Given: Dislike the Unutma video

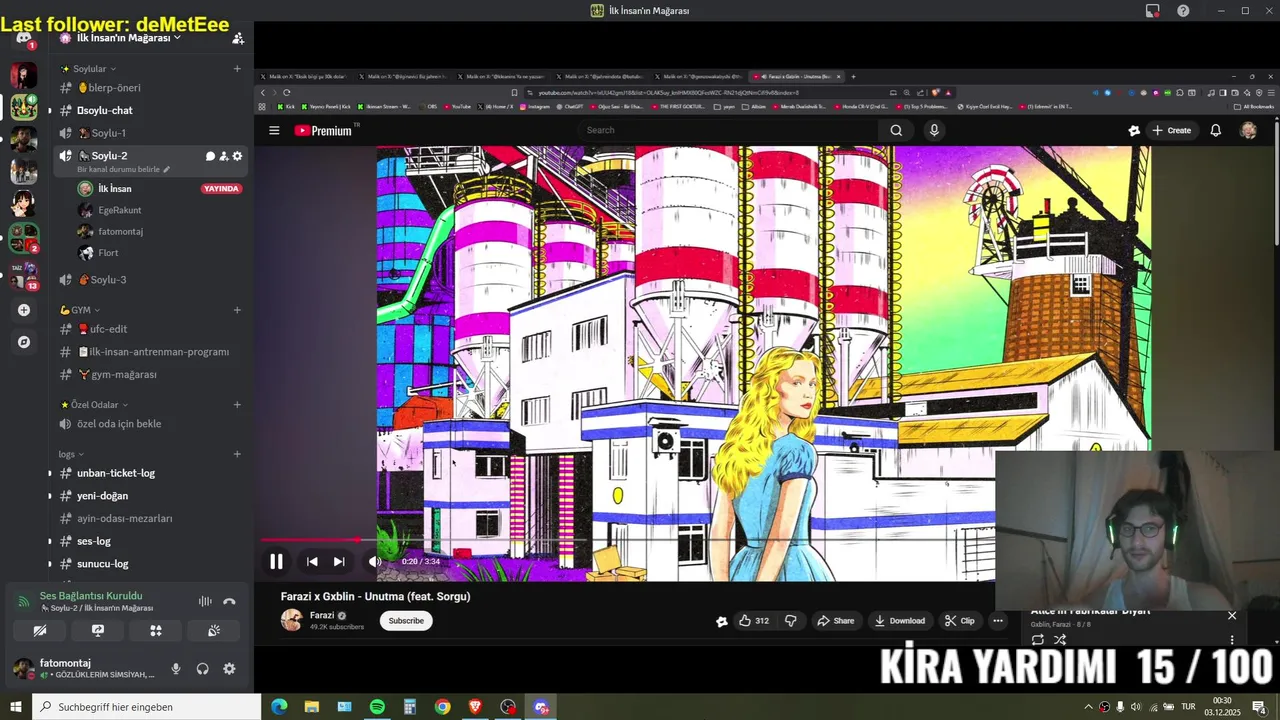Looking at the screenshot, I should click(791, 621).
